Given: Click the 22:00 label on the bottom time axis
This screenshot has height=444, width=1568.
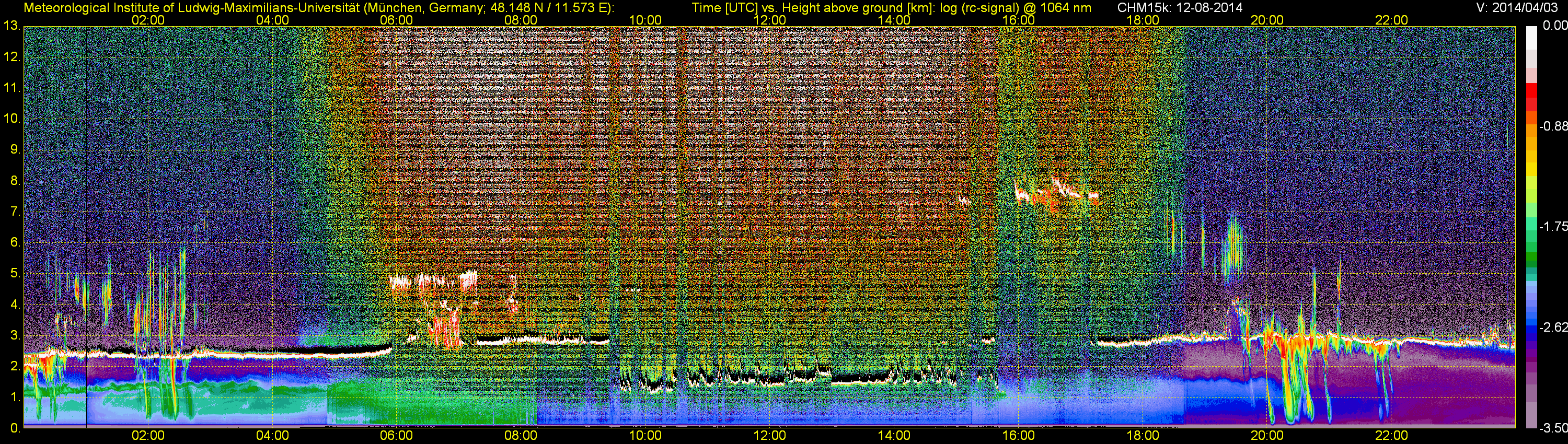Looking at the screenshot, I should [1391, 436].
